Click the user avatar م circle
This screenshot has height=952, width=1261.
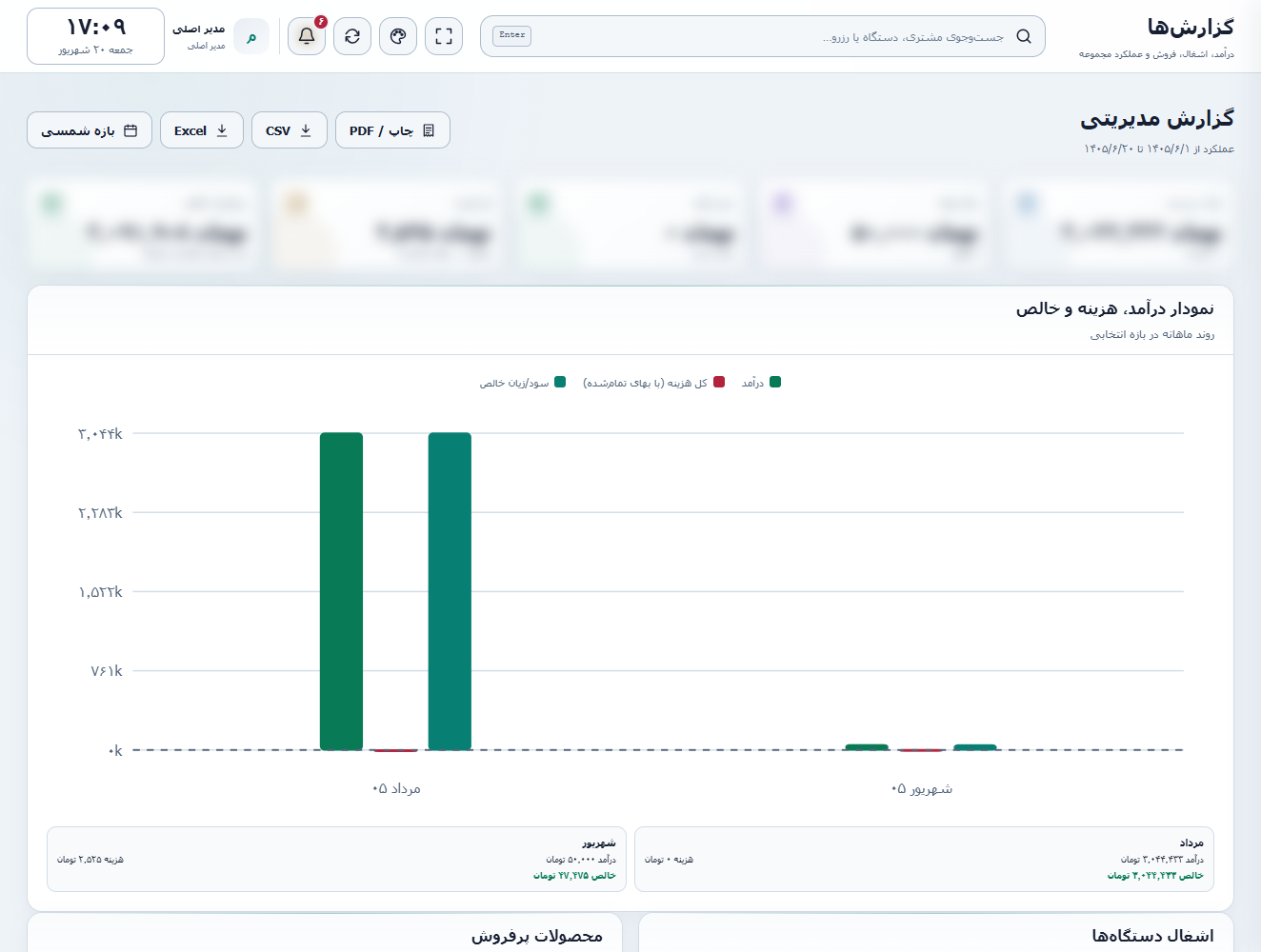[251, 36]
